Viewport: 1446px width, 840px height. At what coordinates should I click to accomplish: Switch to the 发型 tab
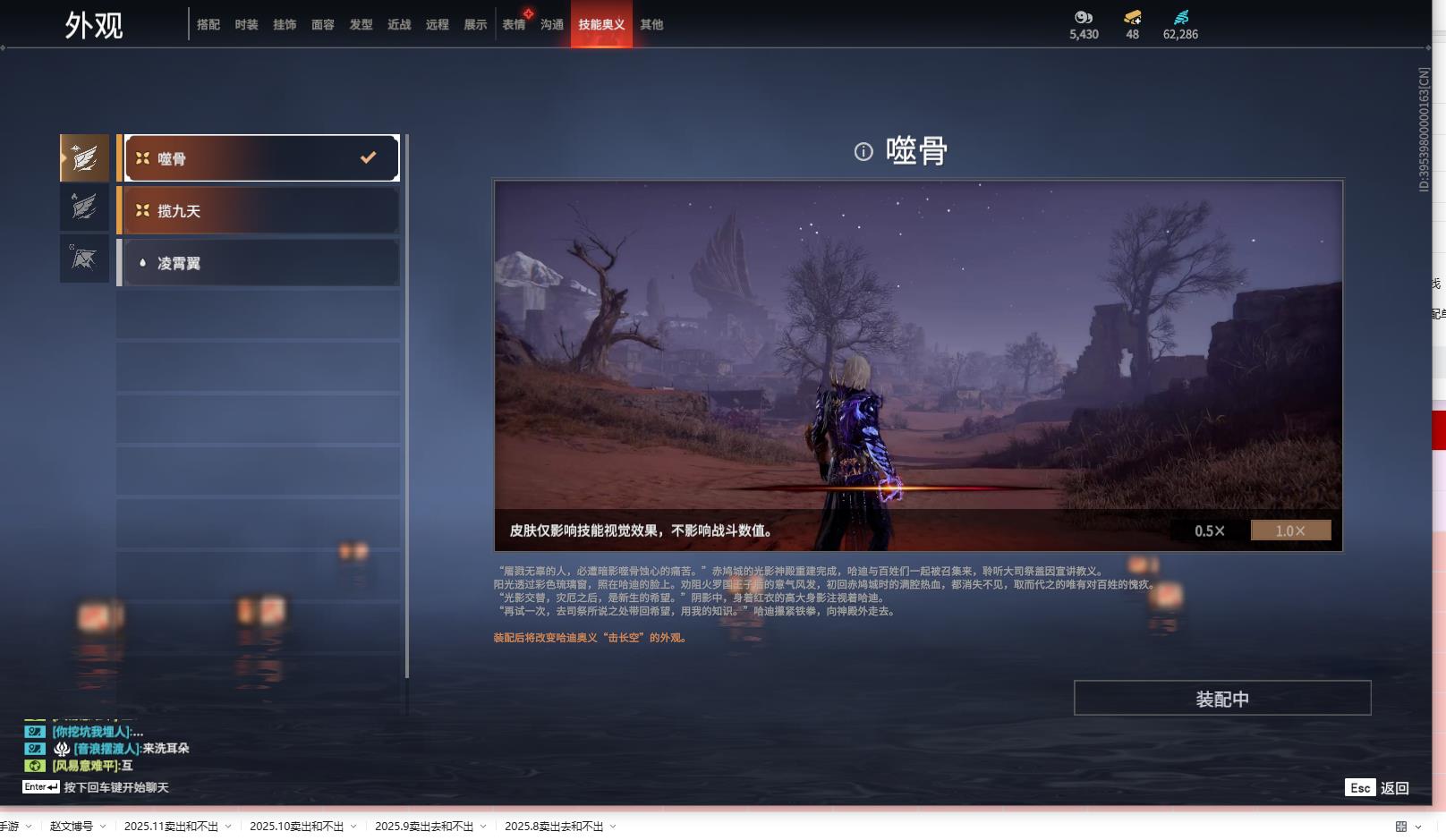[361, 25]
